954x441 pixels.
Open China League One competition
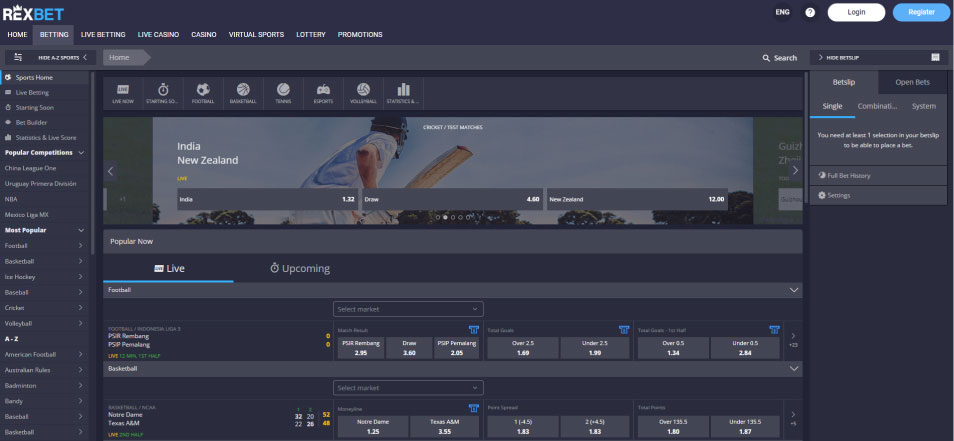(30, 168)
